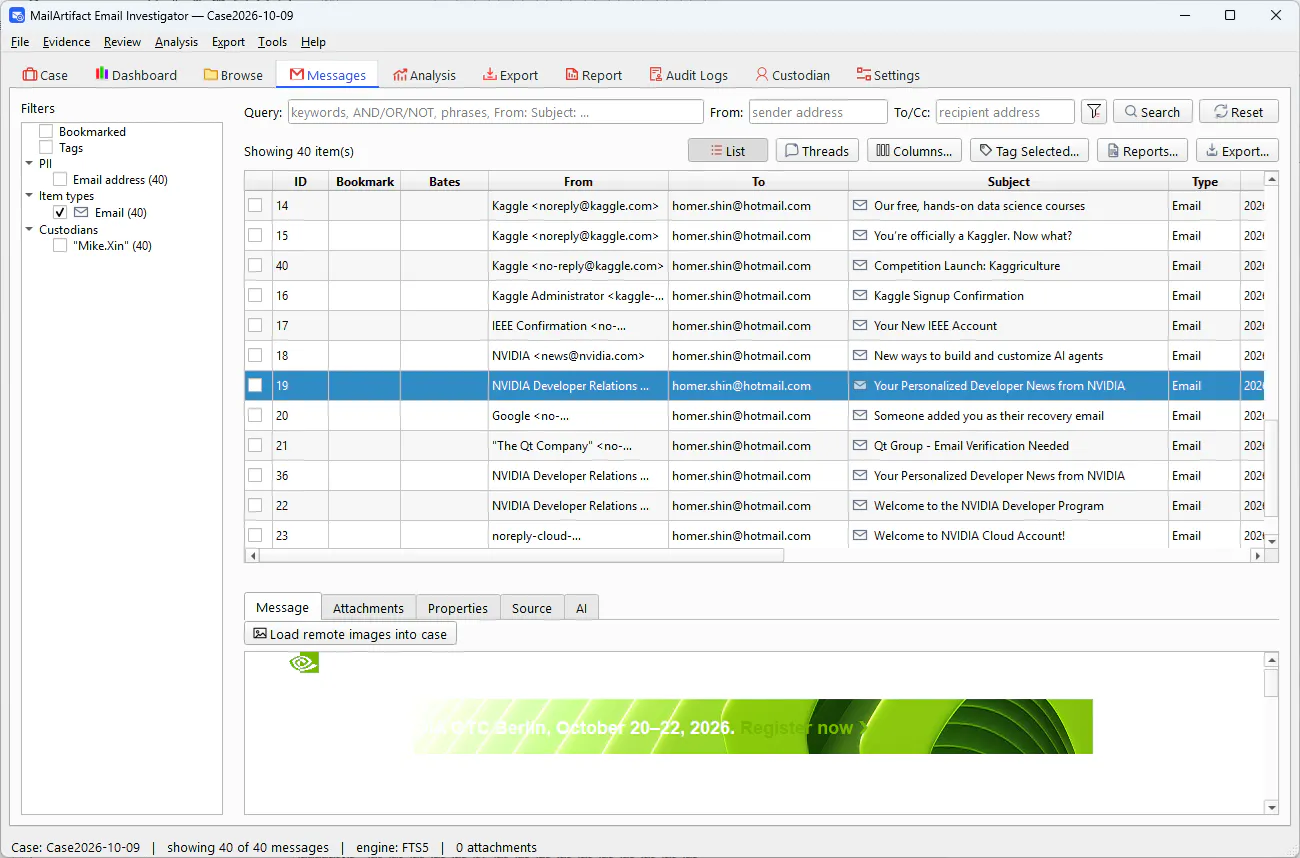
Task: Click the envelope icon beside Your New IEEE Account
Action: point(859,326)
